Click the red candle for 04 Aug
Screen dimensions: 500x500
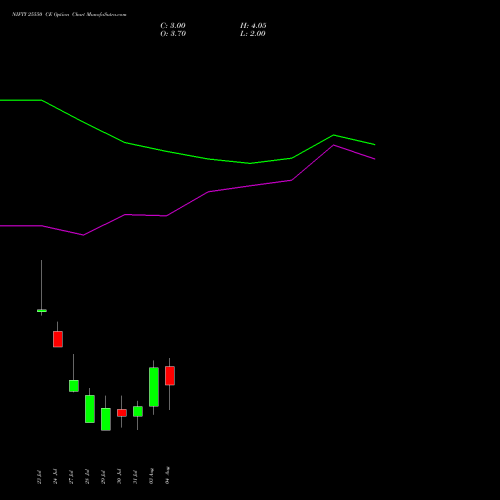(x=170, y=376)
